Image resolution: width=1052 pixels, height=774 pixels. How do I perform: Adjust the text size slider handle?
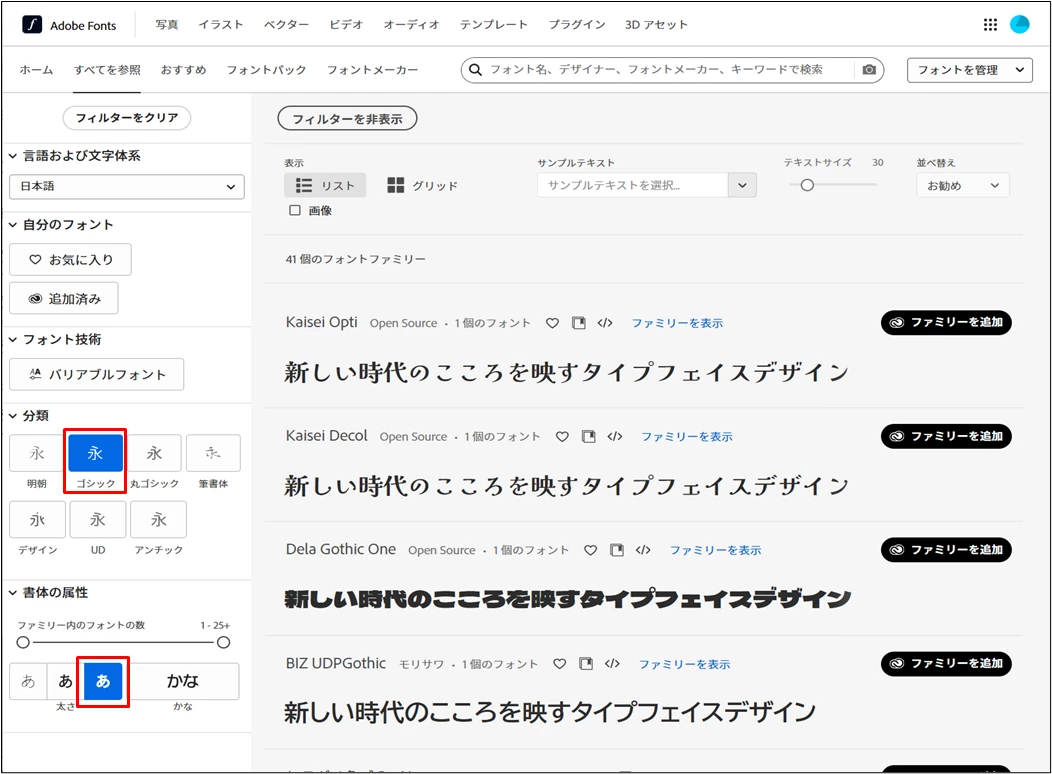tap(807, 185)
